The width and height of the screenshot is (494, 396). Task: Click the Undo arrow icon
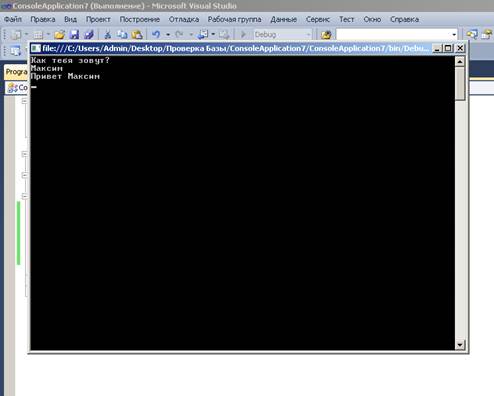click(156, 34)
